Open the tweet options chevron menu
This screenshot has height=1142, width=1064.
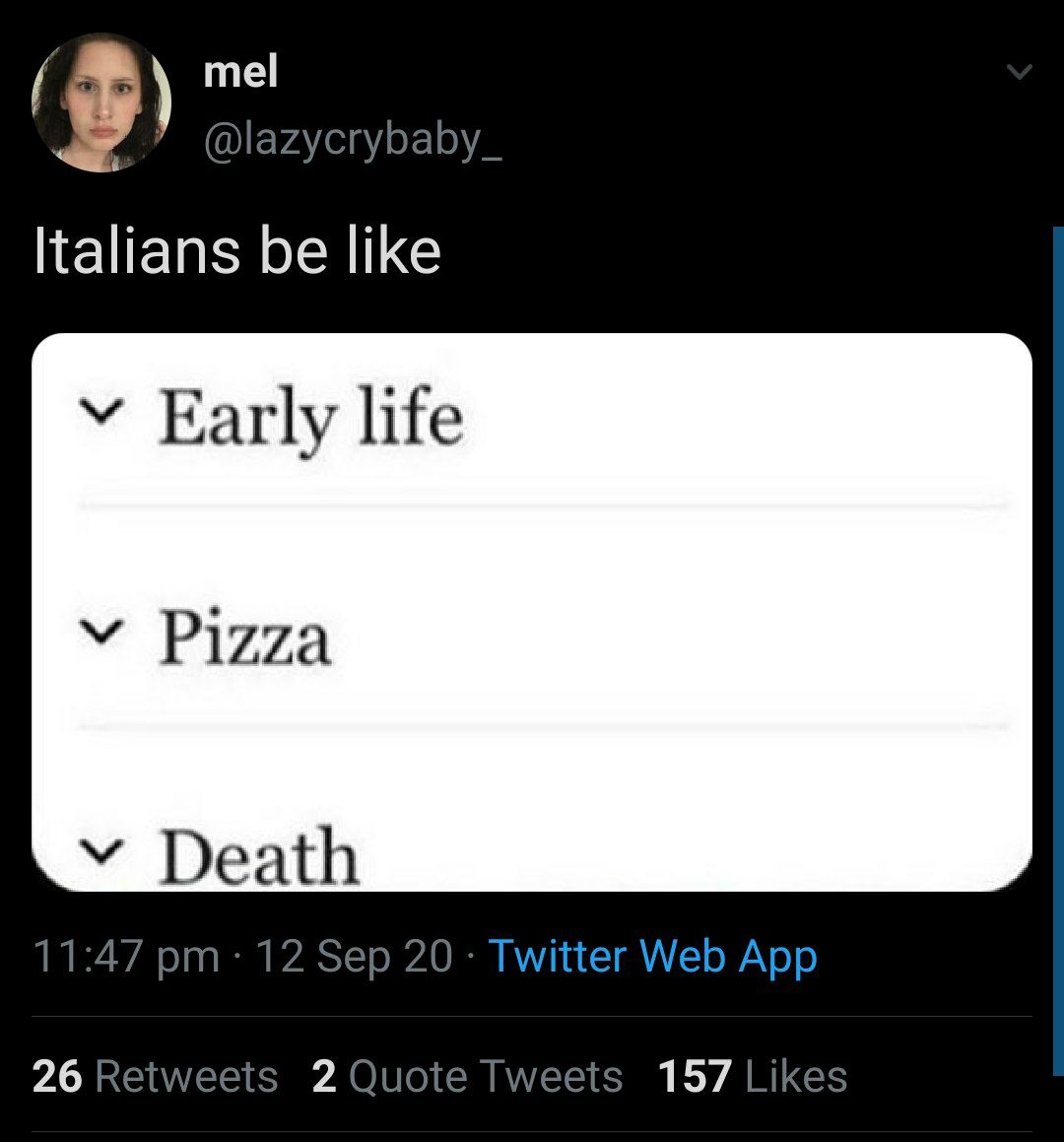1020,72
